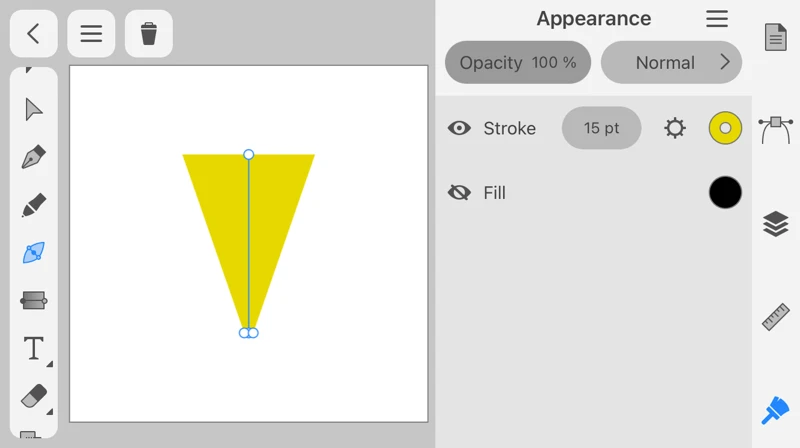Viewport: 800px width, 448px height.
Task: Choose the Pencil tool
Action: [34, 205]
